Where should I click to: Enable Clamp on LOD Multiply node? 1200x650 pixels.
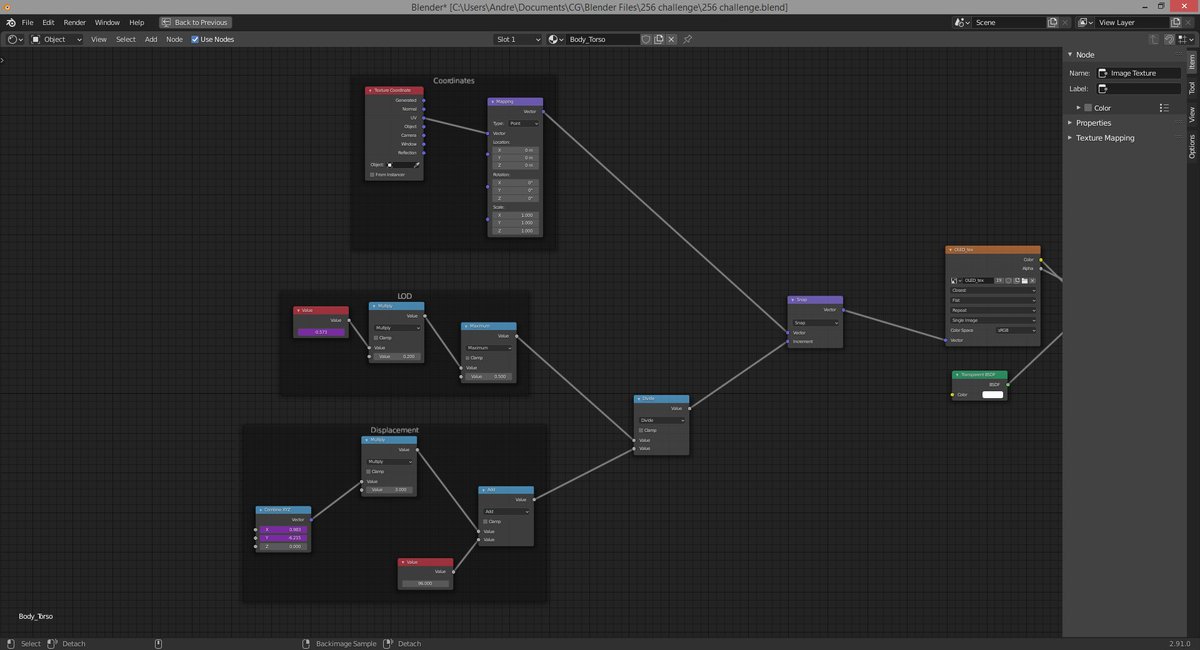[x=376, y=337]
